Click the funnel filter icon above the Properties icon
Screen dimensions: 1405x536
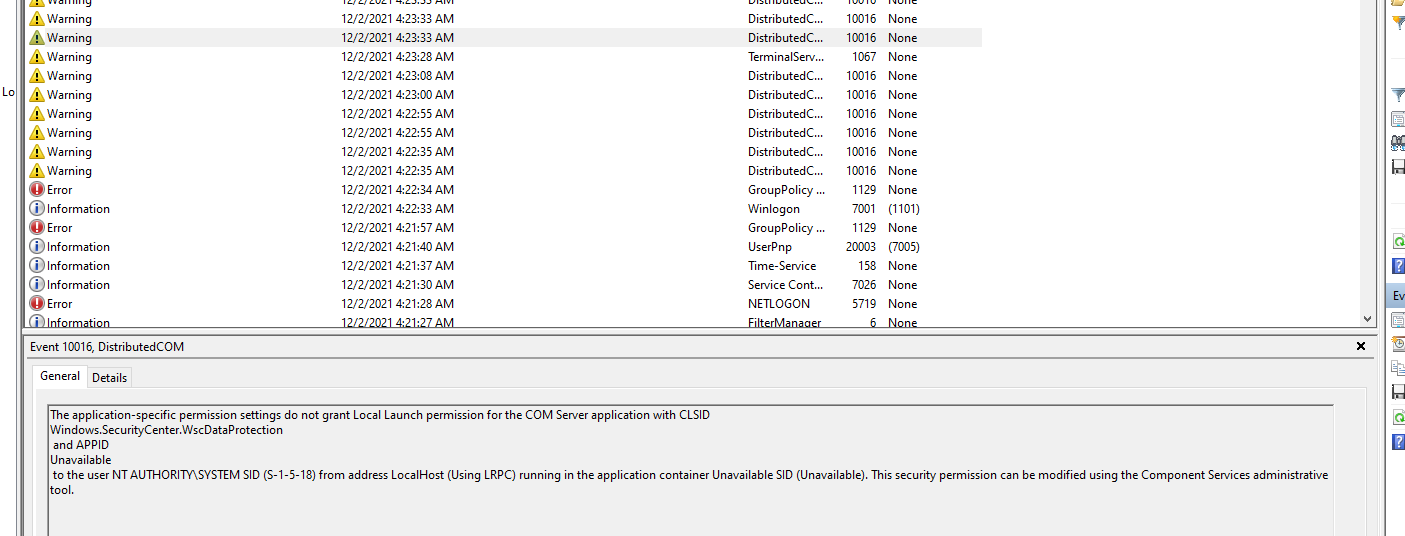point(1398,96)
